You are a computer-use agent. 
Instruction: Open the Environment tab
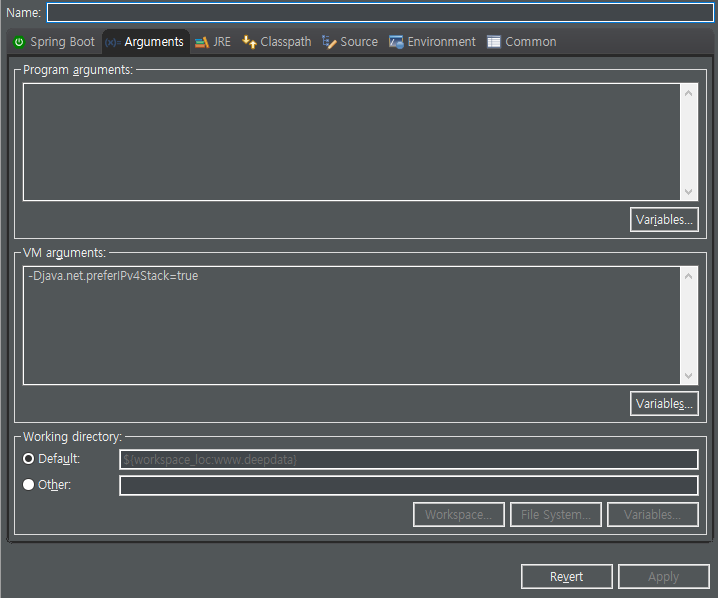(x=433, y=42)
